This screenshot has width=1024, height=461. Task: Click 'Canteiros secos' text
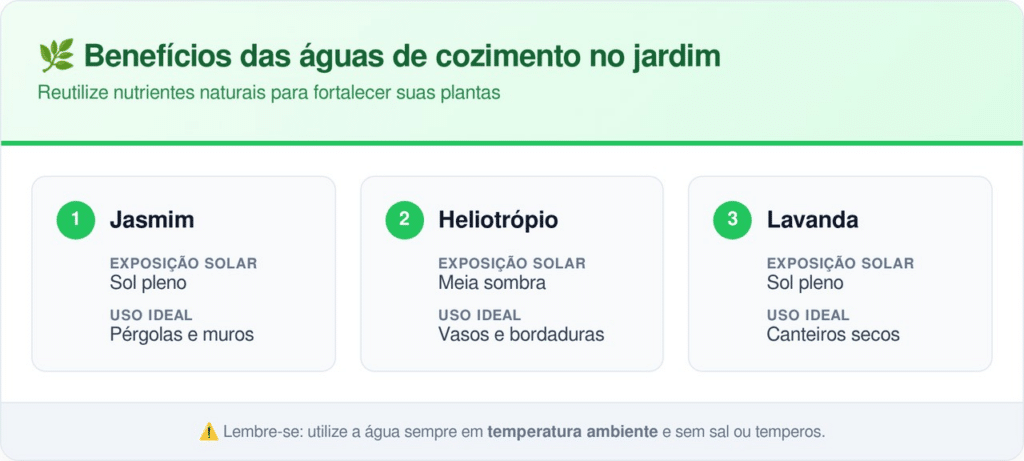point(833,334)
